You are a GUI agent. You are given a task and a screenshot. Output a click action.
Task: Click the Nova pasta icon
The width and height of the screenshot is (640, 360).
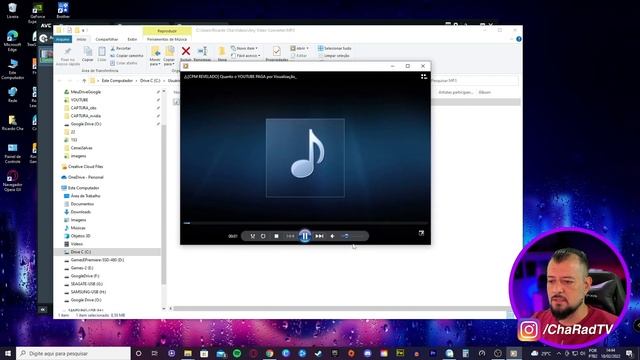pos(222,51)
